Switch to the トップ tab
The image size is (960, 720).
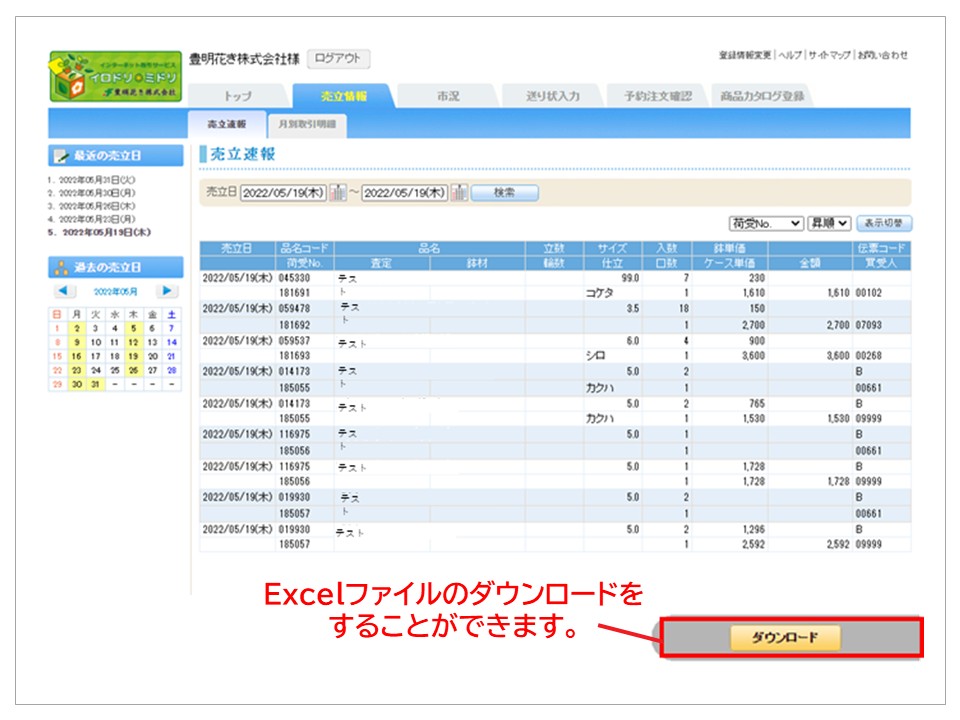point(237,97)
